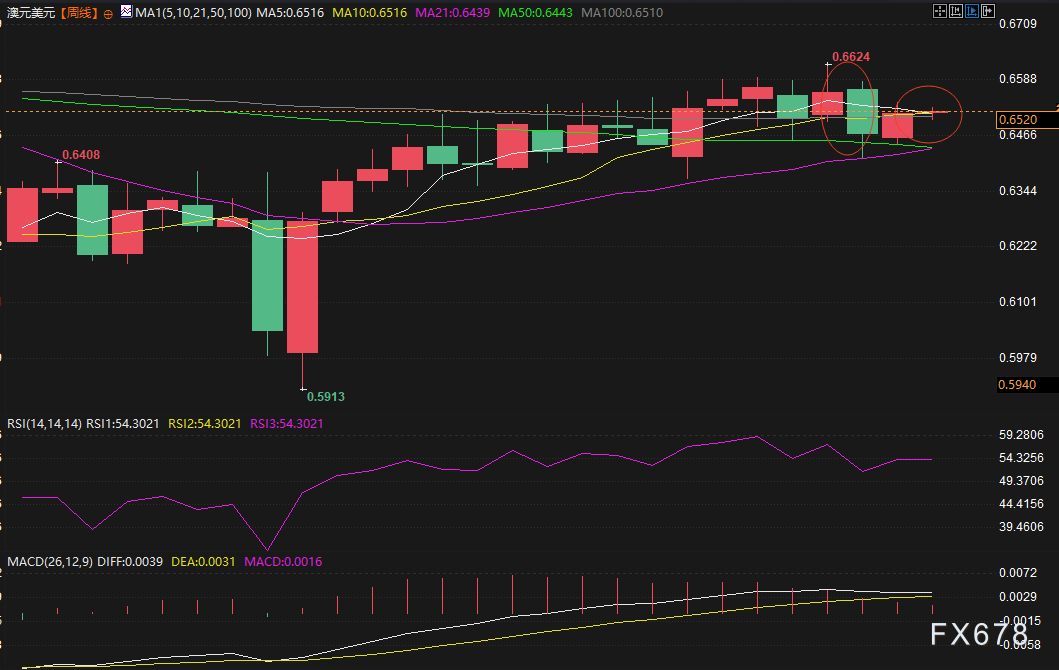The image size is (1059, 670).
Task: Click the 周线 period label
Action: click(80, 13)
